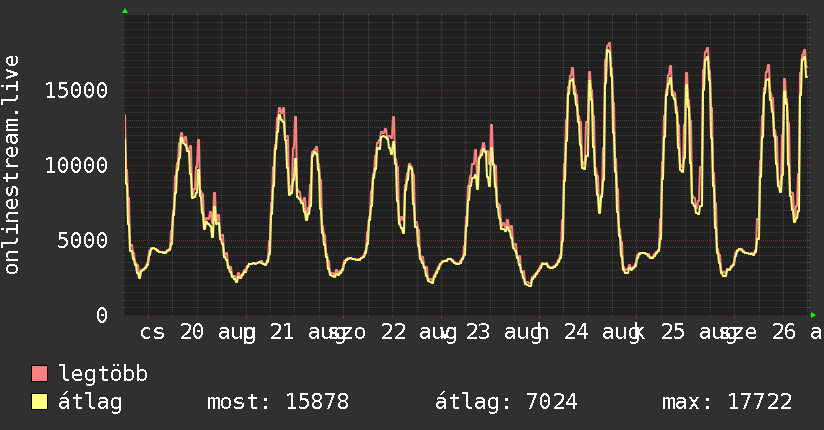Click the most: 15878 statistic
The image size is (824, 430).
click(278, 402)
